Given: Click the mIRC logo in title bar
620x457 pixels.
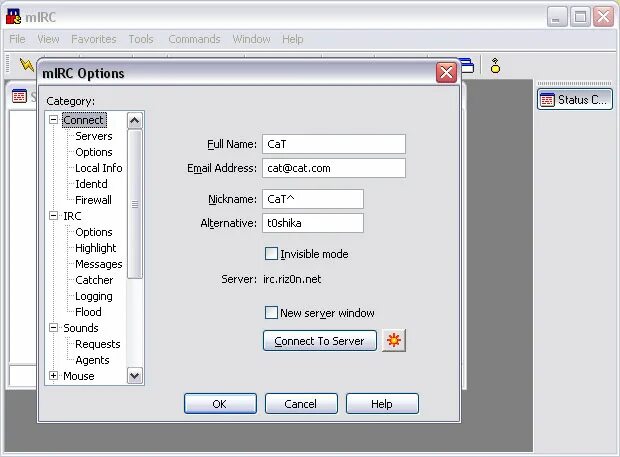Looking at the screenshot, I should coord(13,17).
